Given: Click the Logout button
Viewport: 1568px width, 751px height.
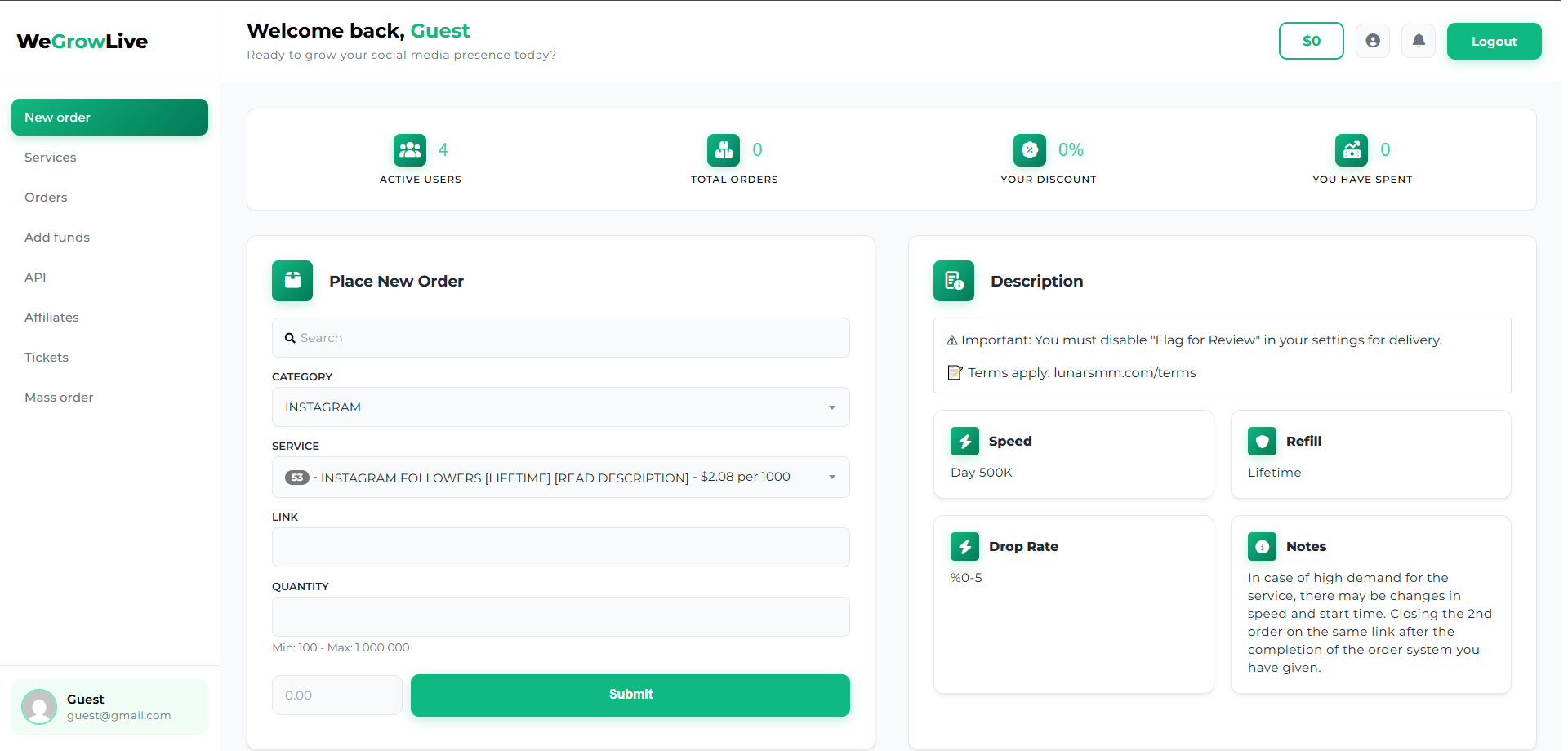Looking at the screenshot, I should pos(1494,42).
